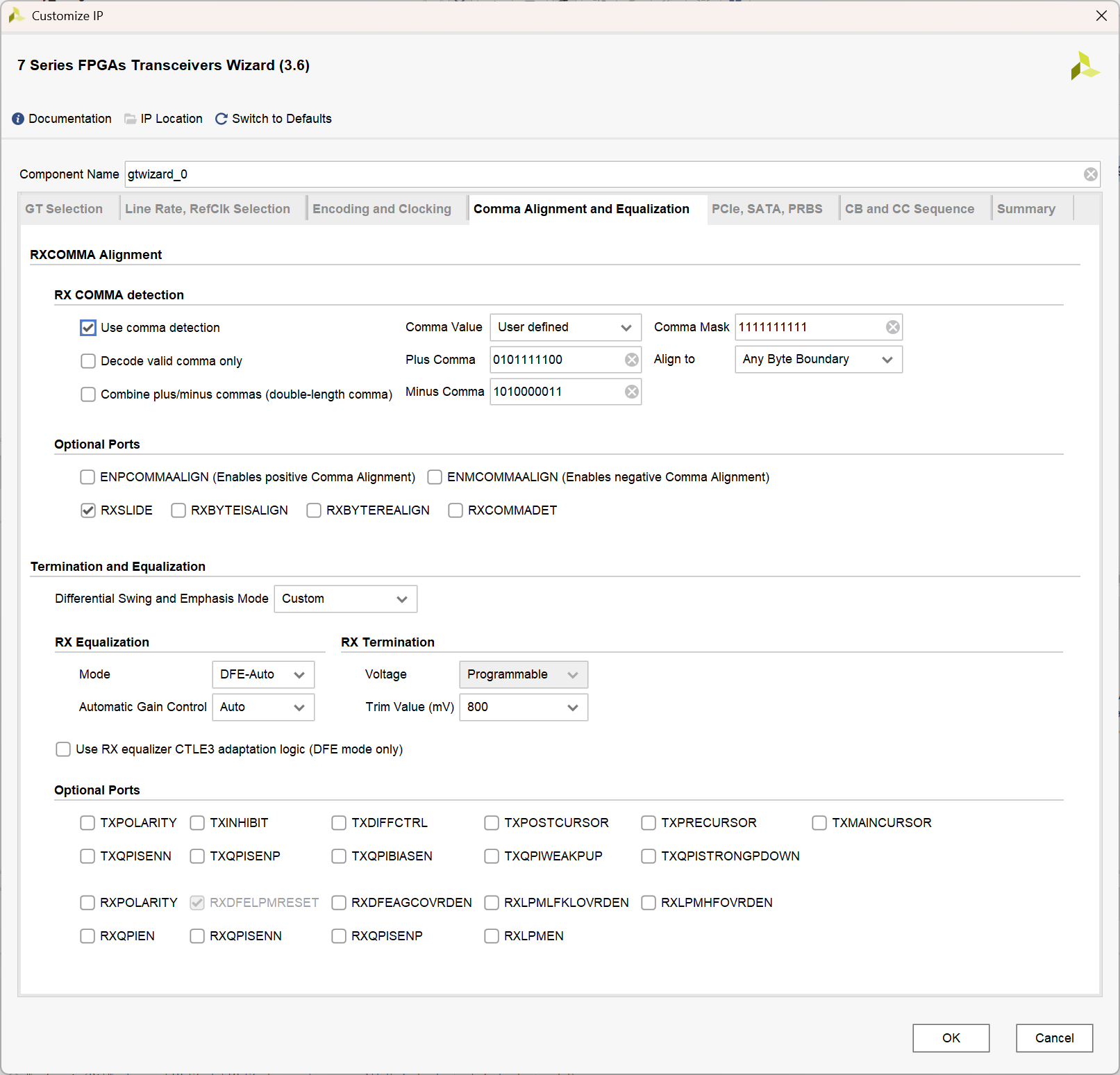Check the TXQPIBIASEN port
This screenshot has width=1120, height=1075.
(339, 856)
